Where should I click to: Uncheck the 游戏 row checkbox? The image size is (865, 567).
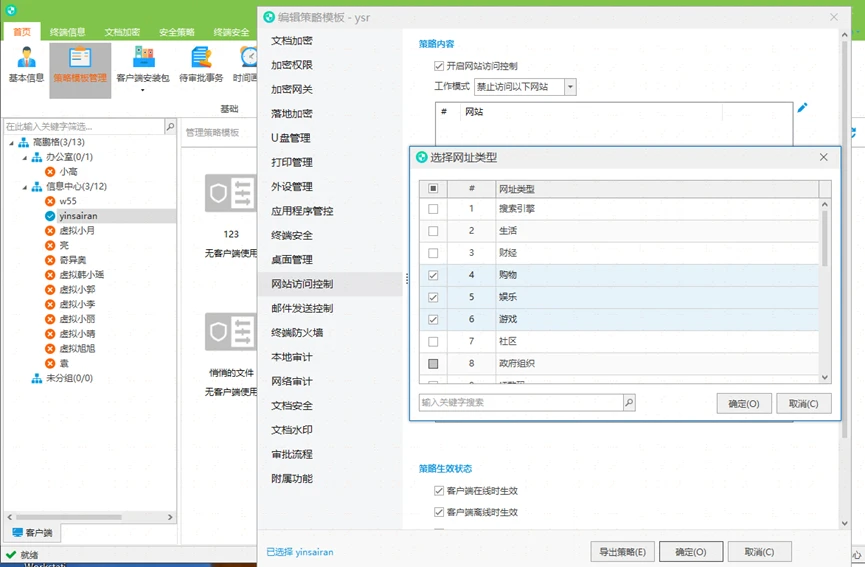[x=433, y=319]
